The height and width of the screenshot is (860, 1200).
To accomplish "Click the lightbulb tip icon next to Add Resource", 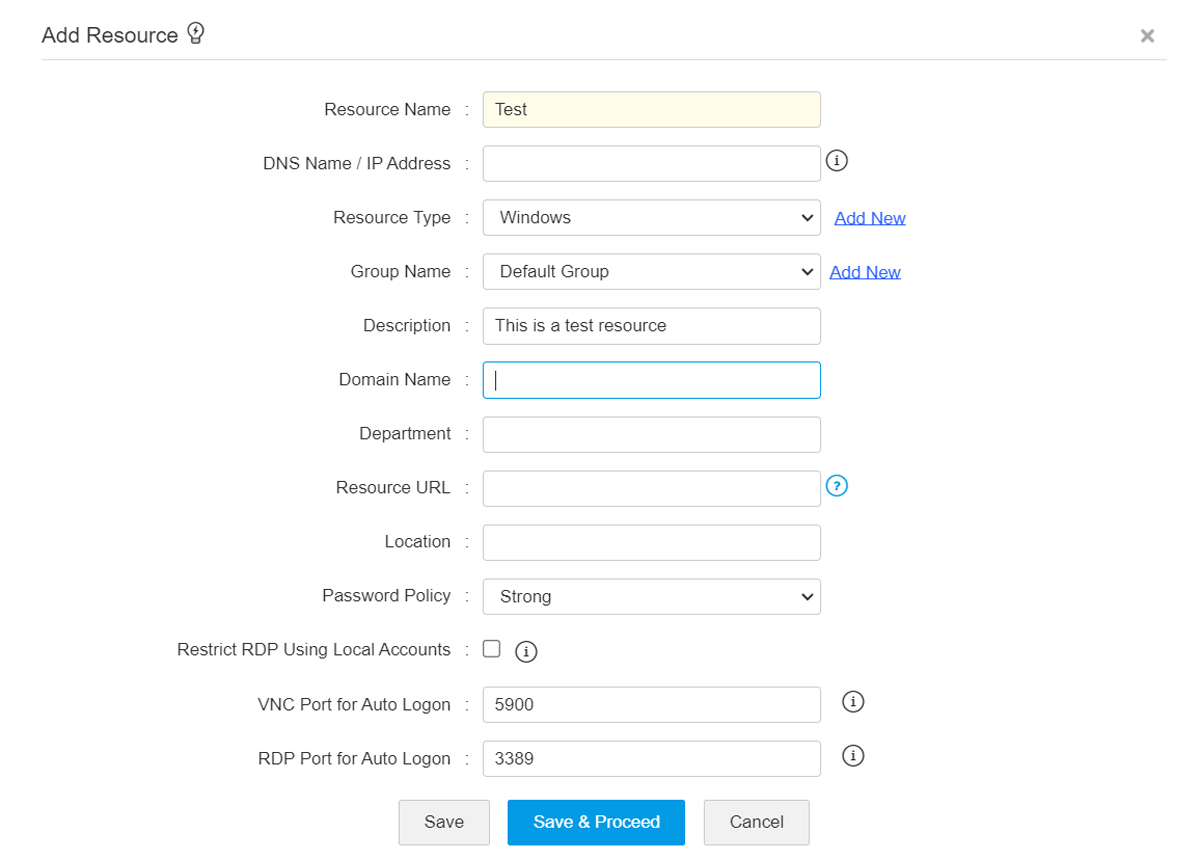I will click(x=196, y=32).
